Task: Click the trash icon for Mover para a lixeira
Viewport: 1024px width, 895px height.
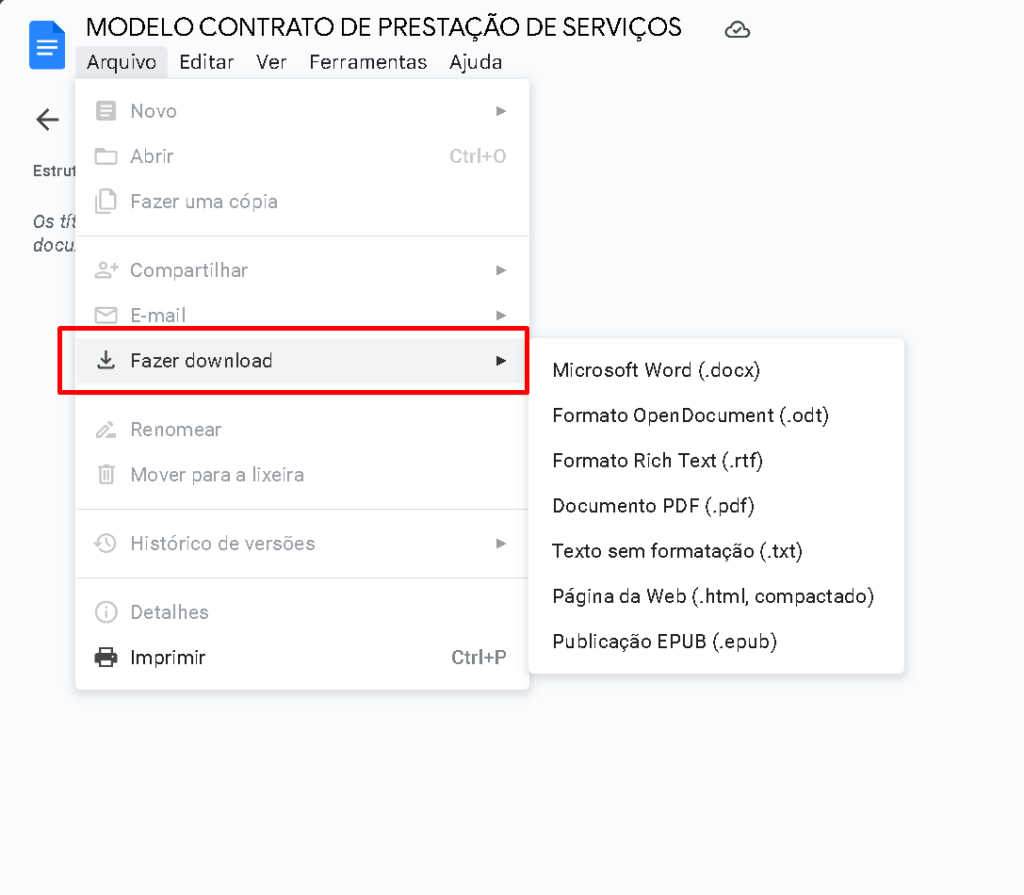Action: [x=105, y=474]
